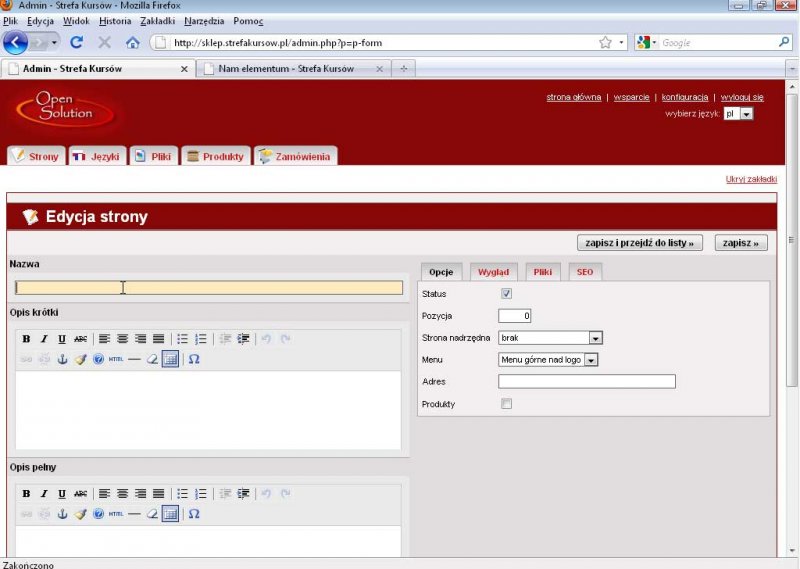Open the Produkty admin tab
The width and height of the screenshot is (800, 569).
coord(214,156)
